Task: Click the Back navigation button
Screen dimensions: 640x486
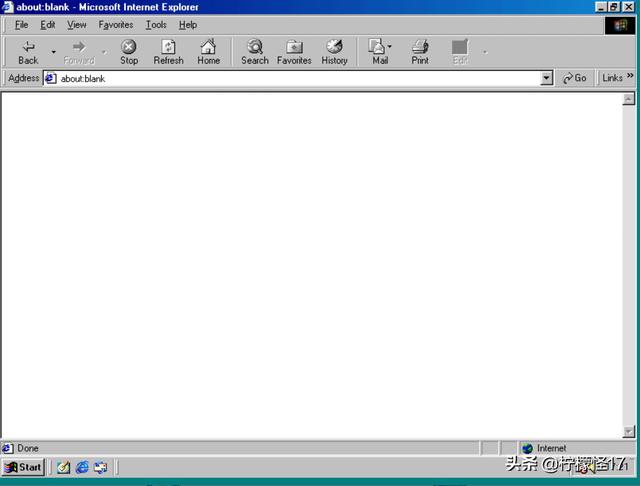Action: click(28, 52)
